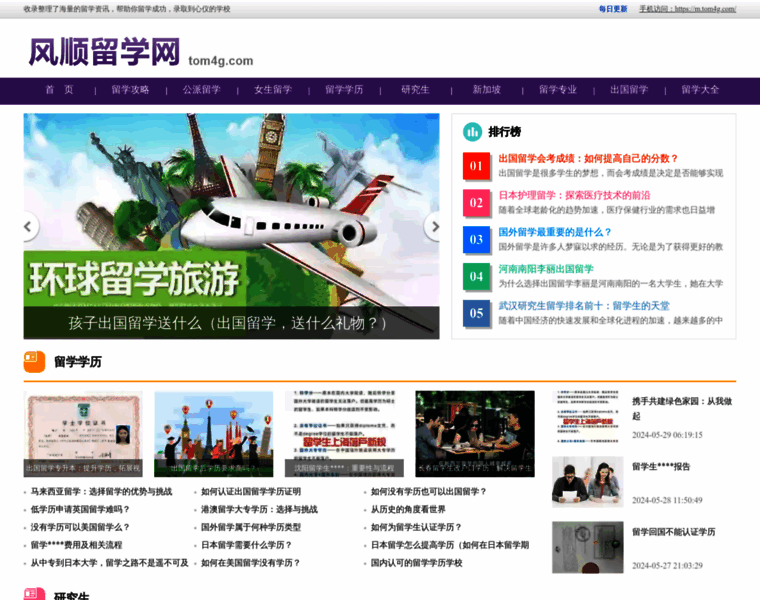Screen dimensions: 760x600
Task: Click the diploma certificate thumbnail image
Action: (83, 433)
